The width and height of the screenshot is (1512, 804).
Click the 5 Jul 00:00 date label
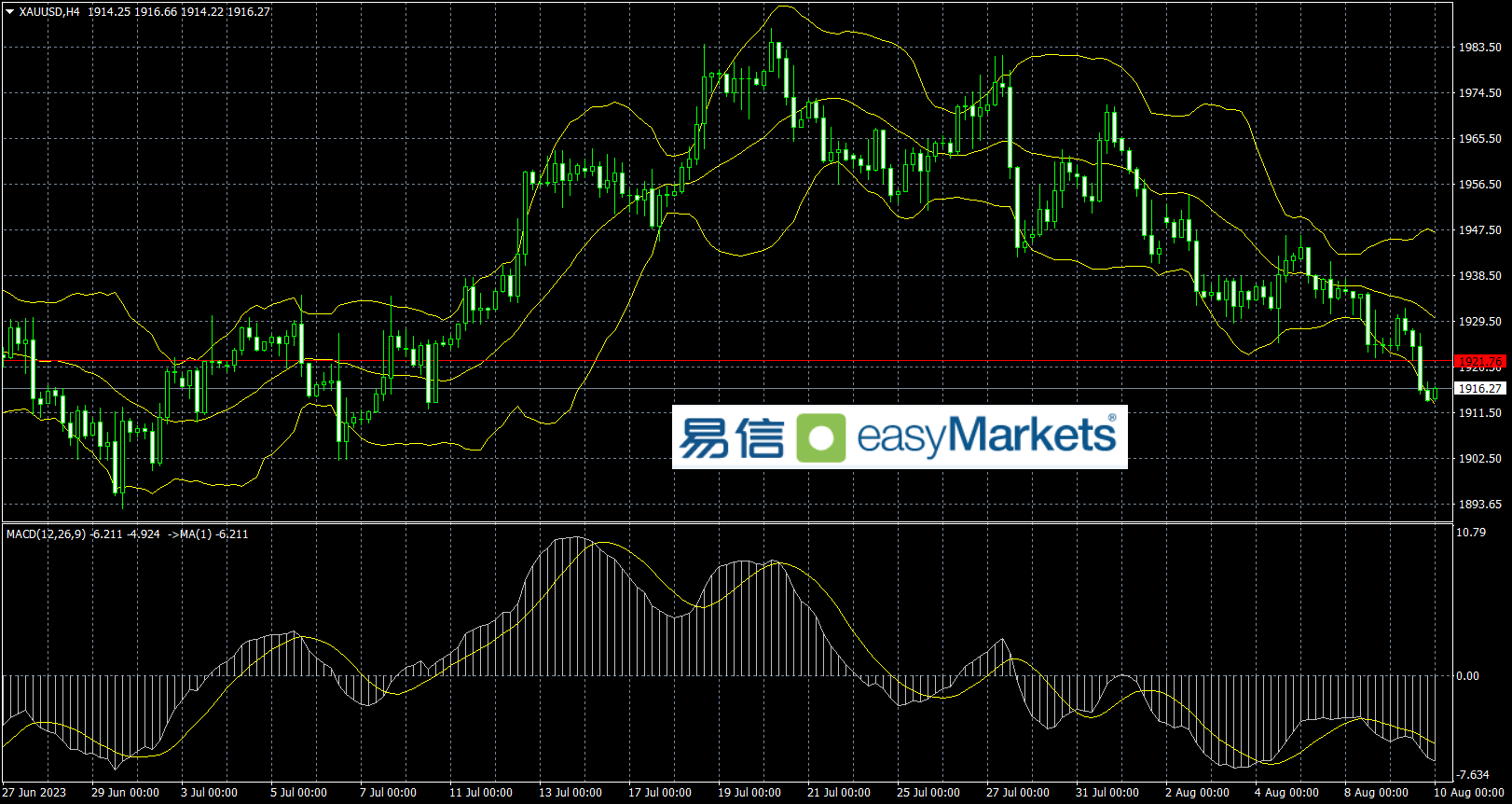click(298, 793)
